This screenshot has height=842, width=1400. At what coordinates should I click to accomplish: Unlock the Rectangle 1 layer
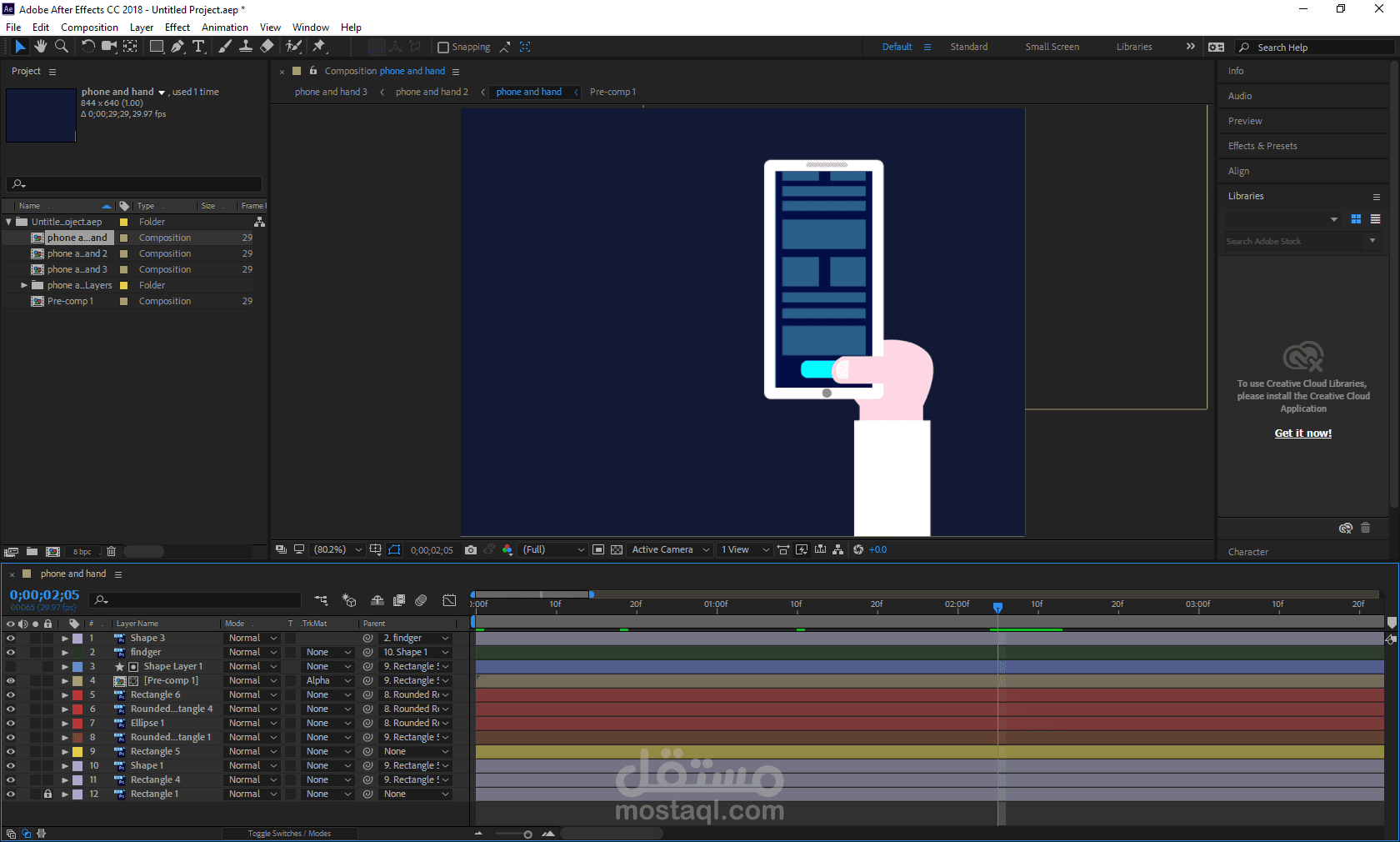(x=47, y=794)
